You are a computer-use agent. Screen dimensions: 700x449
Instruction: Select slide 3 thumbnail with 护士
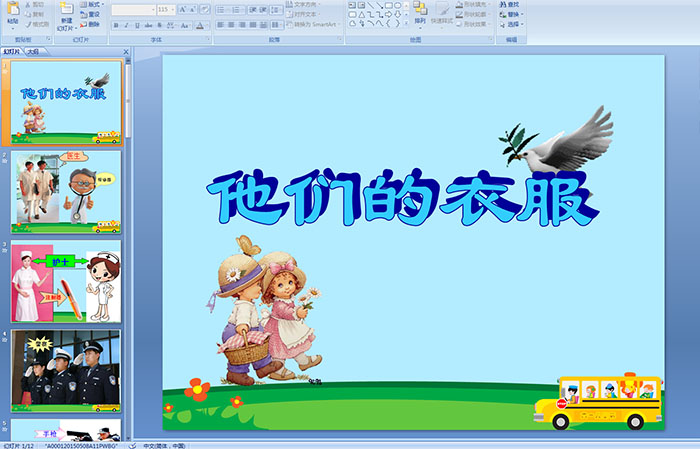point(66,281)
